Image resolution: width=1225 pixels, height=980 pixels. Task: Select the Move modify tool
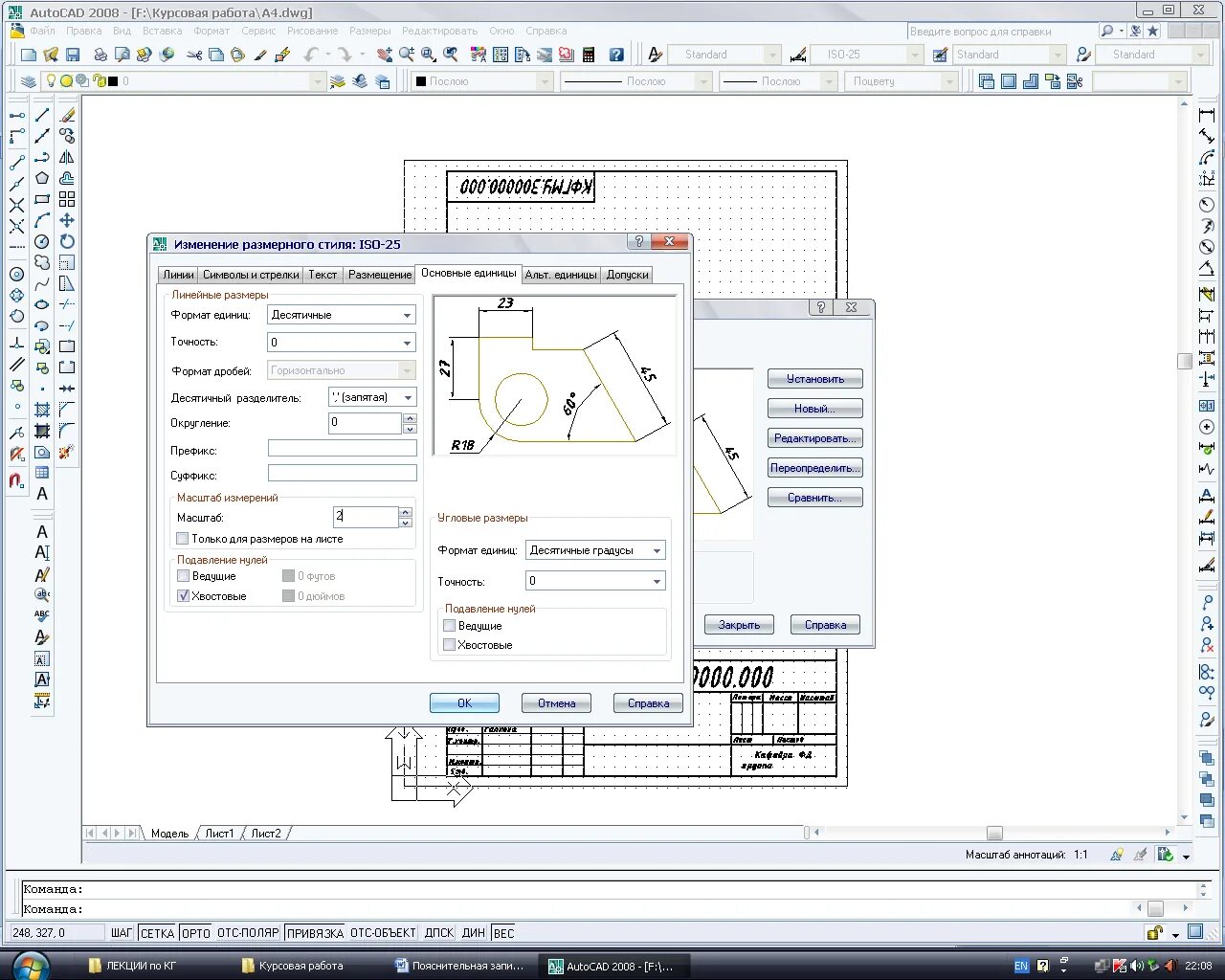point(67,220)
